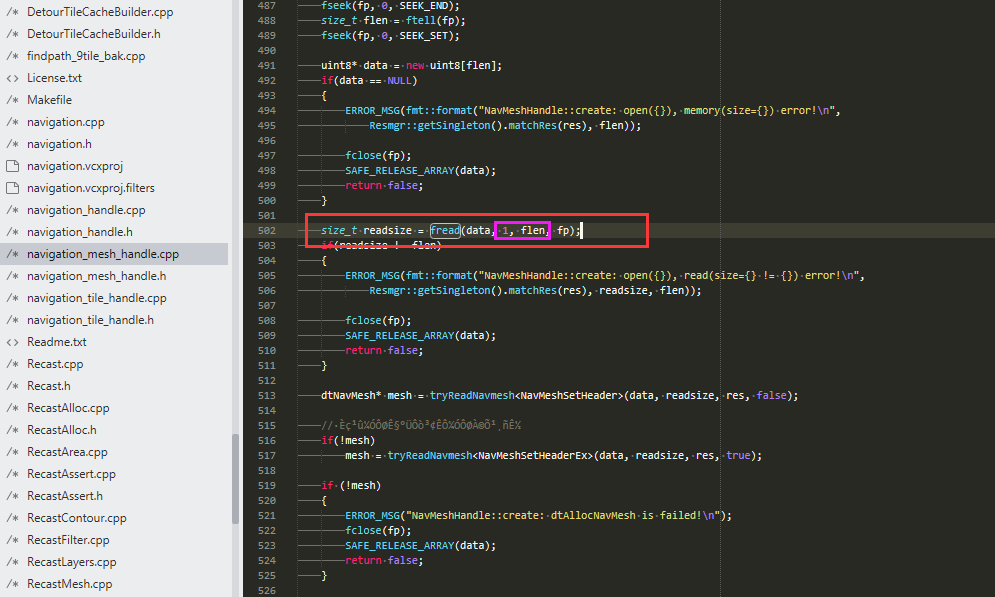The height and width of the screenshot is (597, 995).
Task: Click fclose(fp) on line 497
Action: [x=376, y=155]
